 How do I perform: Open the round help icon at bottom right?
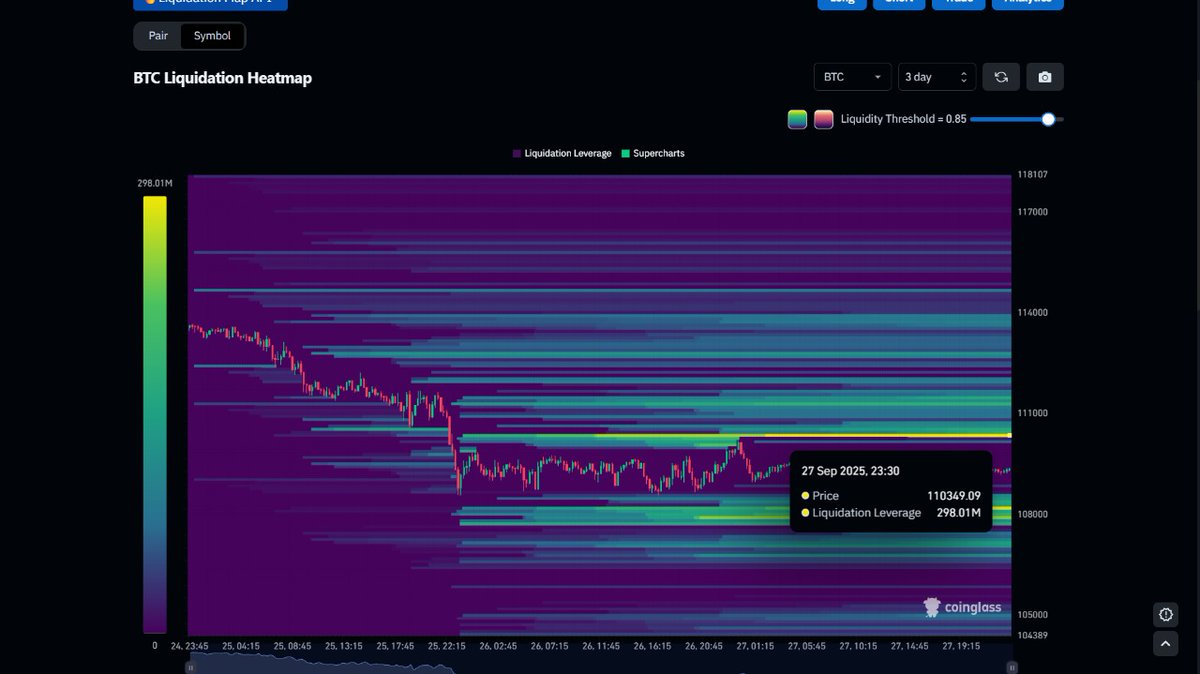click(1165, 614)
